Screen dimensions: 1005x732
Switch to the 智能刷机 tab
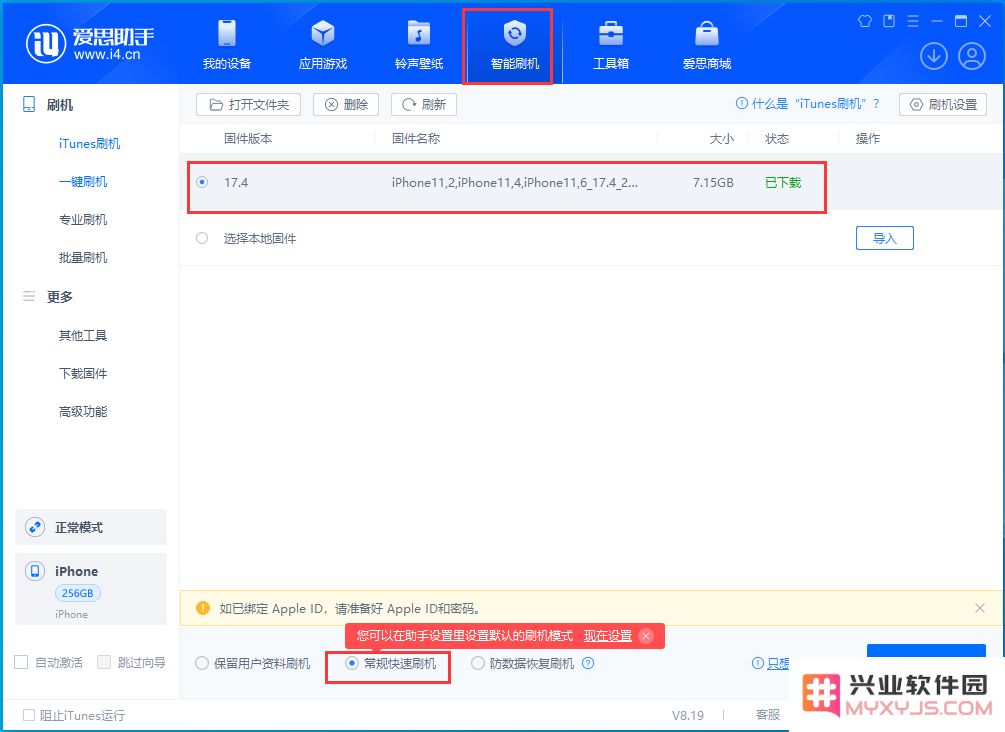[515, 44]
